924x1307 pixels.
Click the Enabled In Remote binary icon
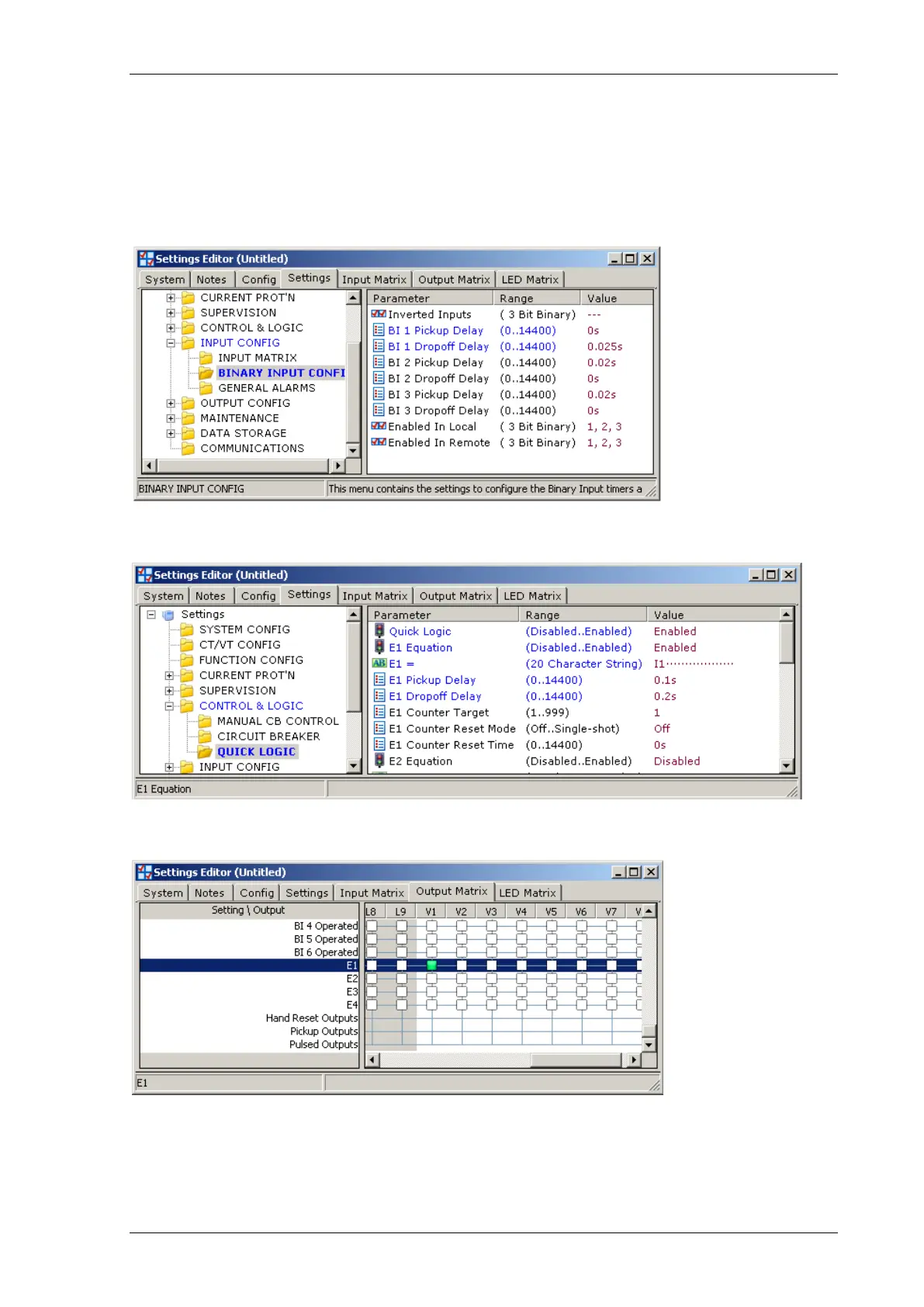pyautogui.click(x=379, y=442)
